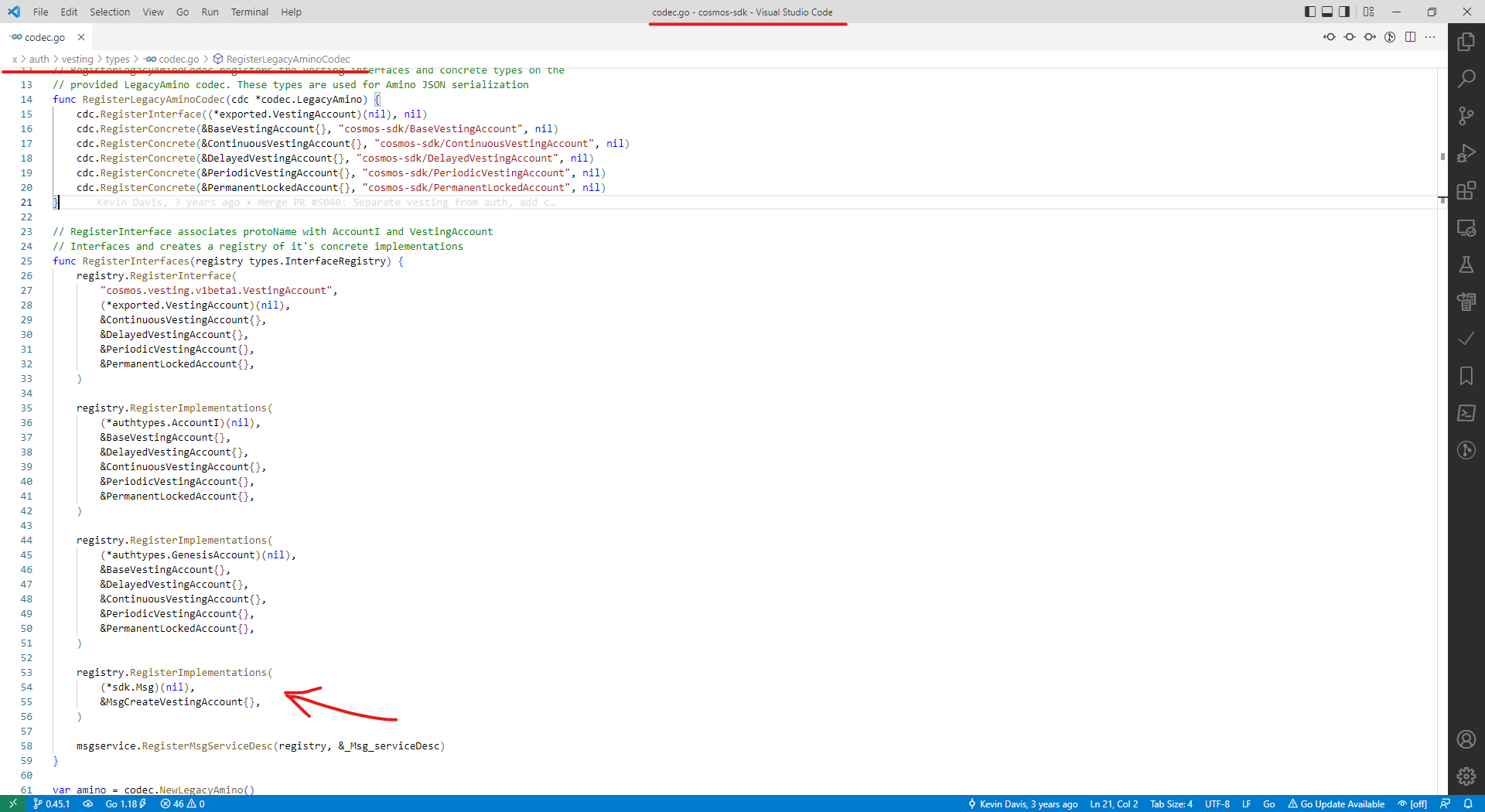
Task: Open the Accounts icon near the bottom
Action: pos(1466,739)
